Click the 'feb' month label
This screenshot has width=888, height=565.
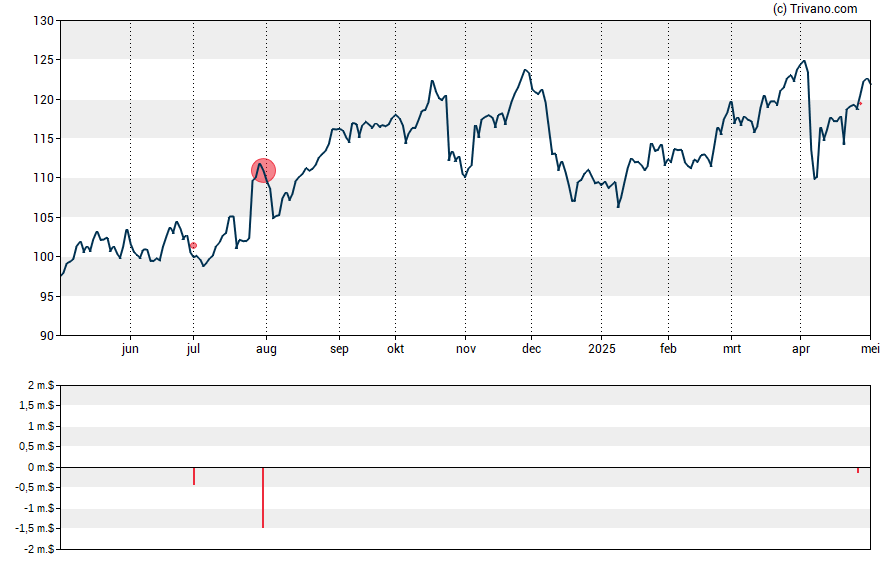coord(668,349)
